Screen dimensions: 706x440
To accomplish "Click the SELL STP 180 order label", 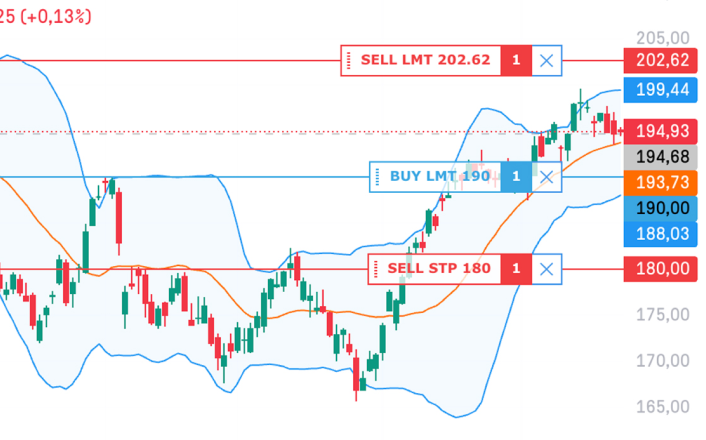I will [439, 268].
